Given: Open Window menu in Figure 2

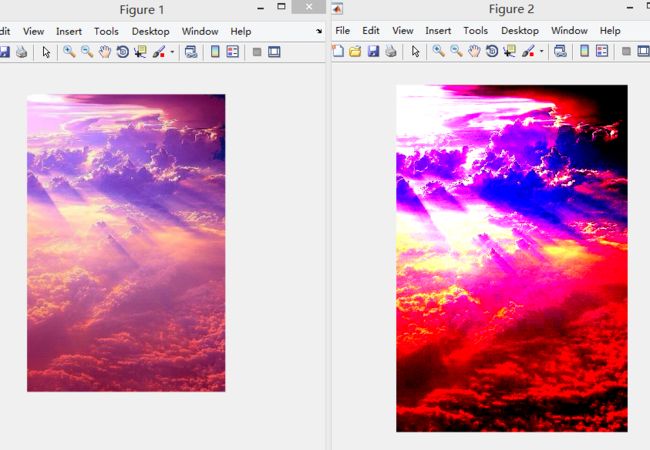Looking at the screenshot, I should (569, 31).
